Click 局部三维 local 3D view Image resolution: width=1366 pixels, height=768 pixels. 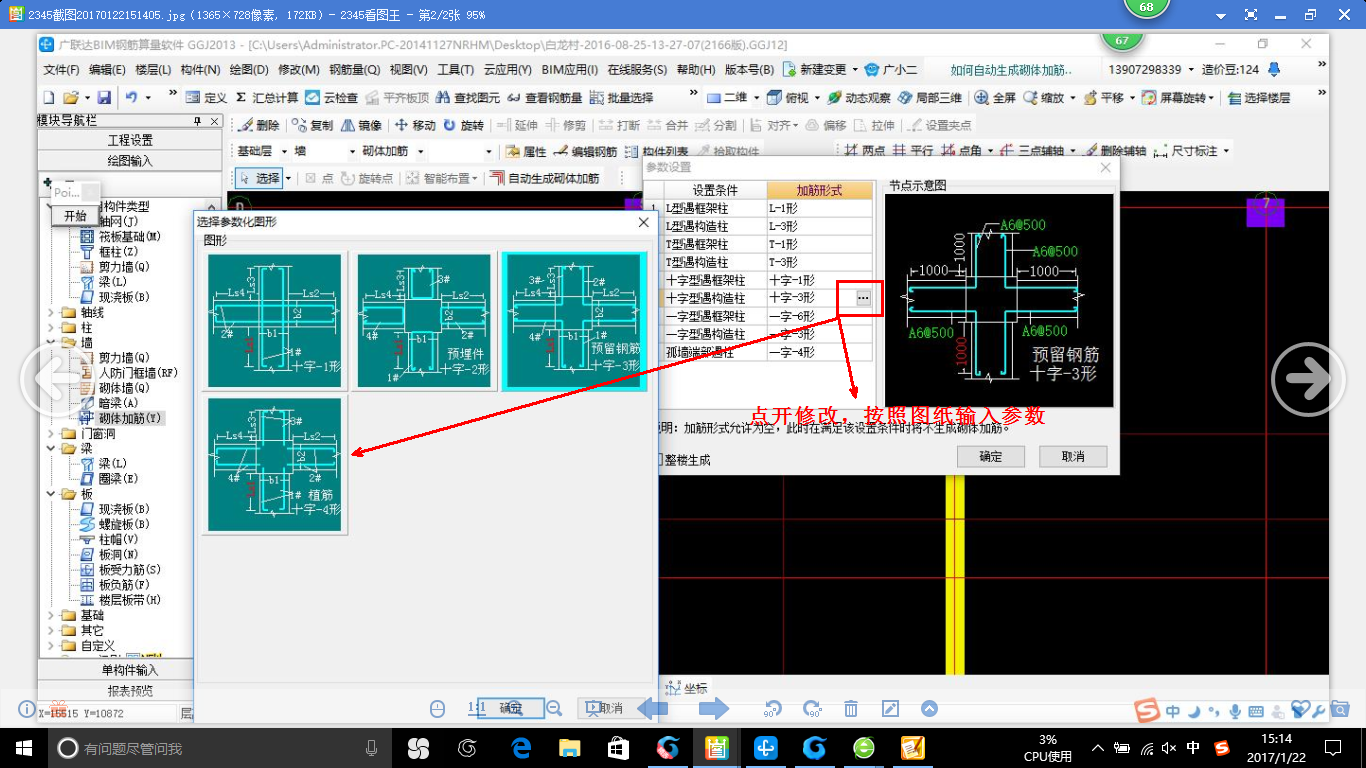931,98
